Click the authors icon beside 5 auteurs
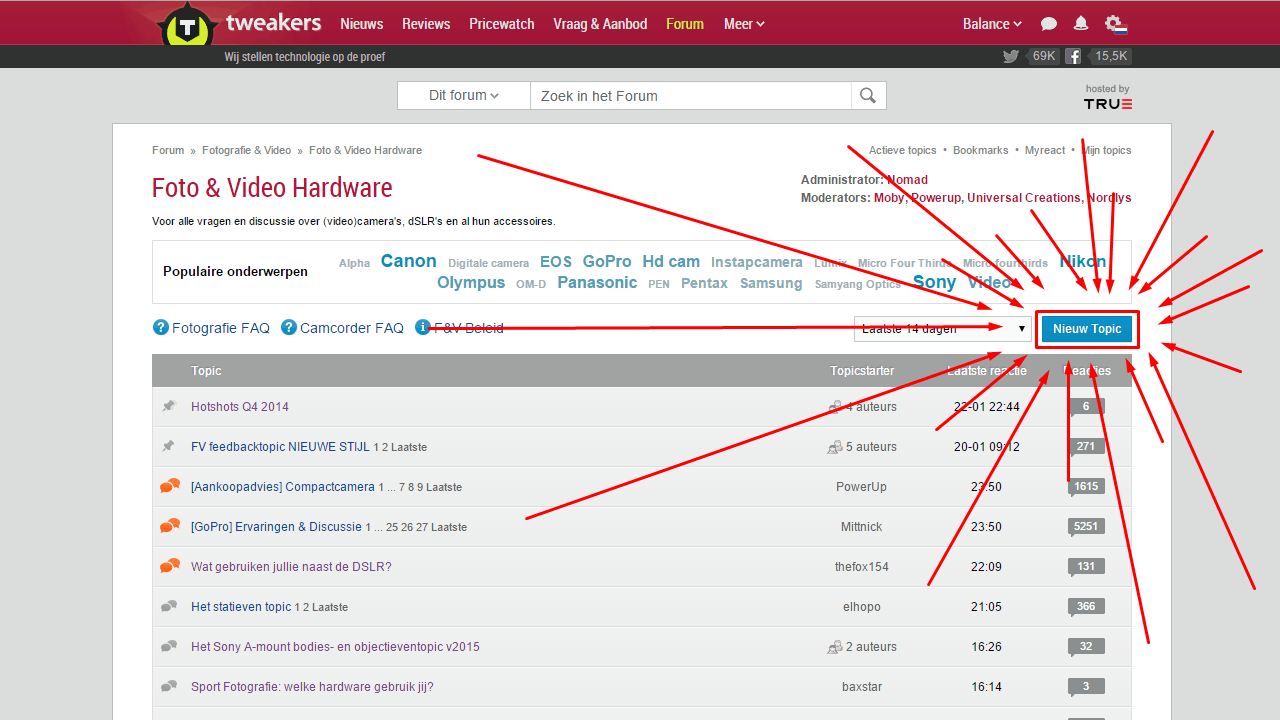Image resolution: width=1280 pixels, height=720 pixels. (835, 447)
